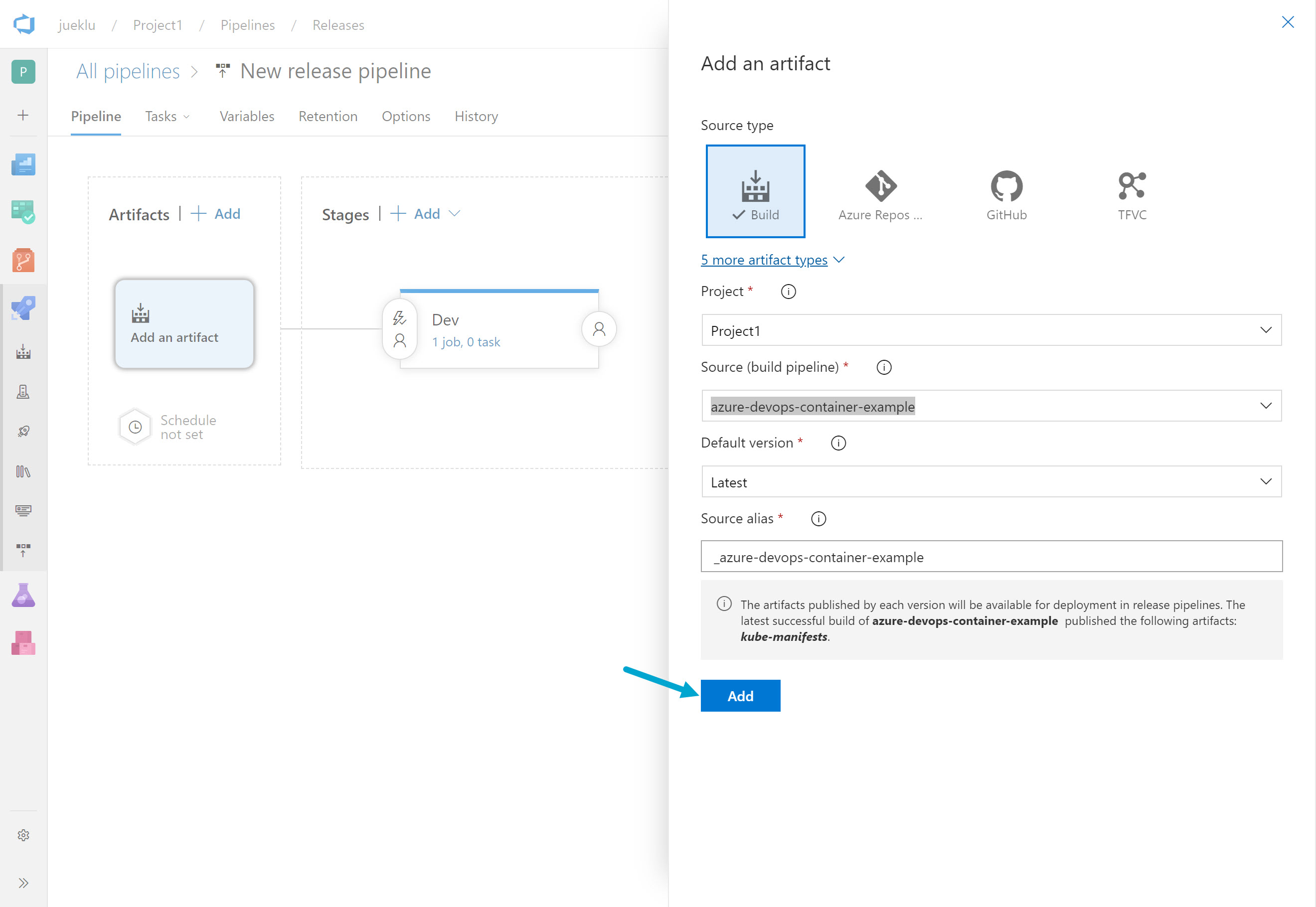
Task: Click post-deployment conditions icon on Dev stage
Action: pyautogui.click(x=599, y=329)
